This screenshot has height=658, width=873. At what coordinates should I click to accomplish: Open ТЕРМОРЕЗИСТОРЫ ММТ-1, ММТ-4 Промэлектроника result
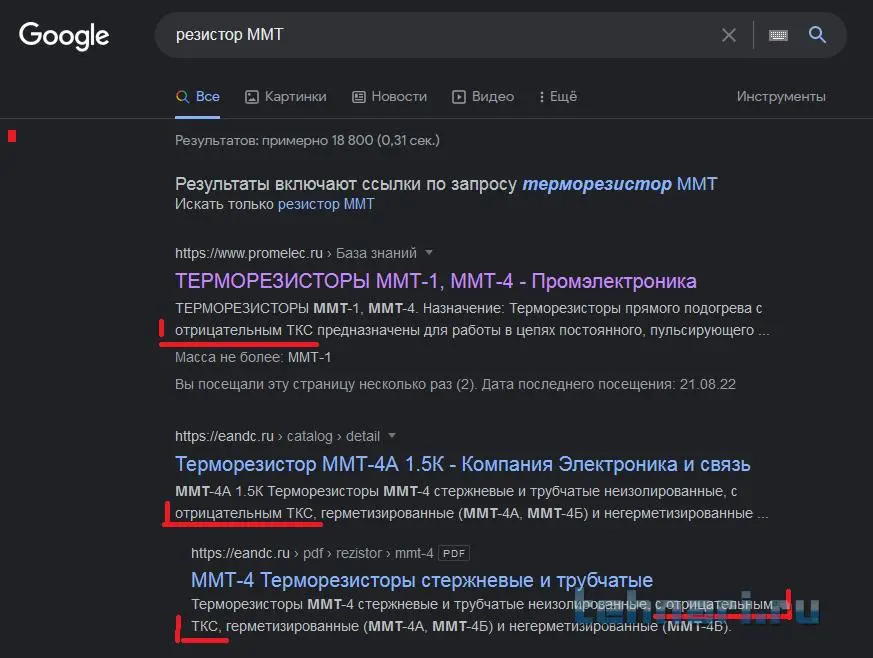pos(435,281)
